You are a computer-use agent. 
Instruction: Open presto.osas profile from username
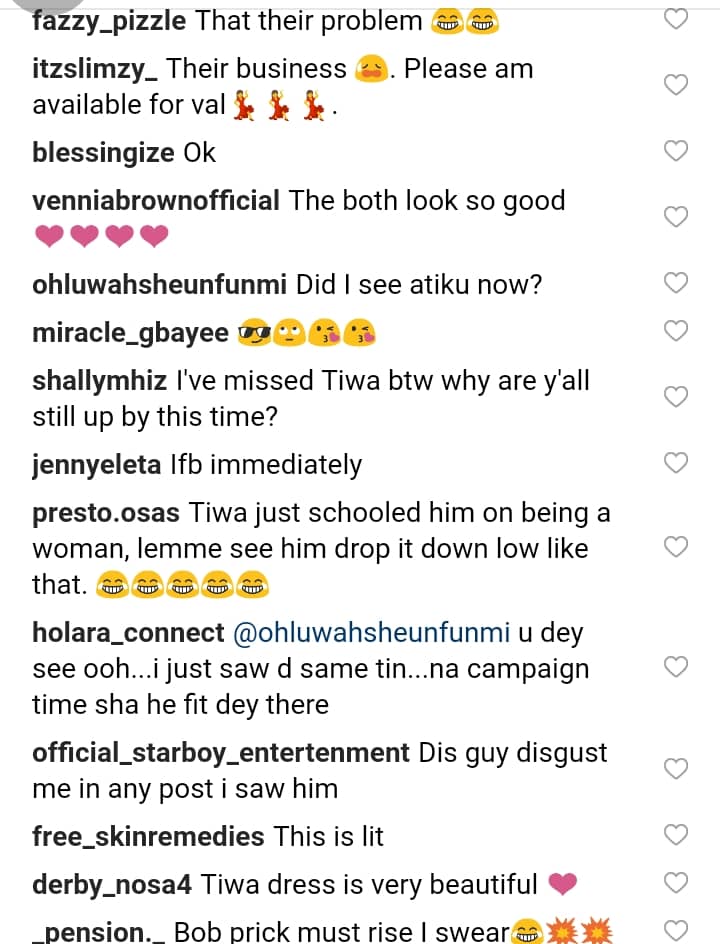point(106,513)
